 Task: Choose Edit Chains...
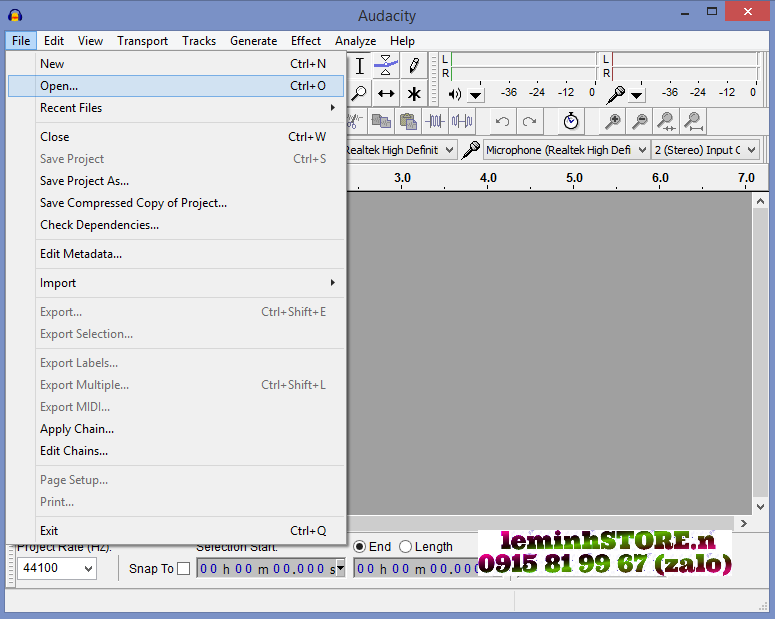point(176,451)
